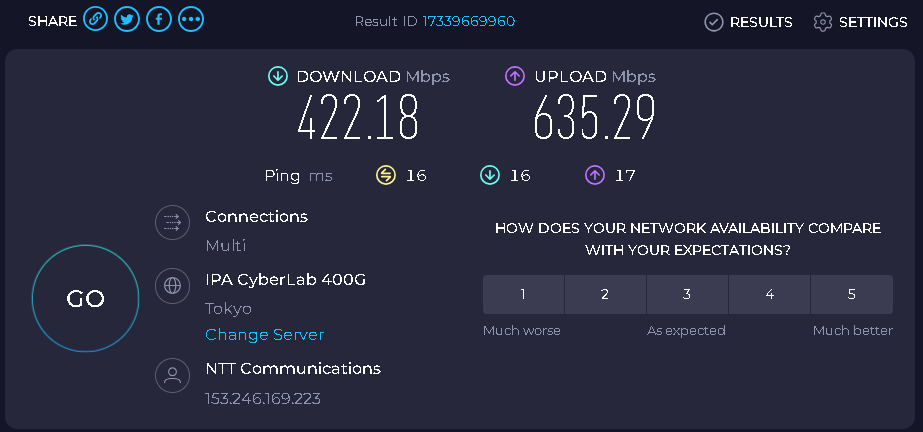Select rating 3 As expected
The width and height of the screenshot is (923, 432).
pos(687,294)
